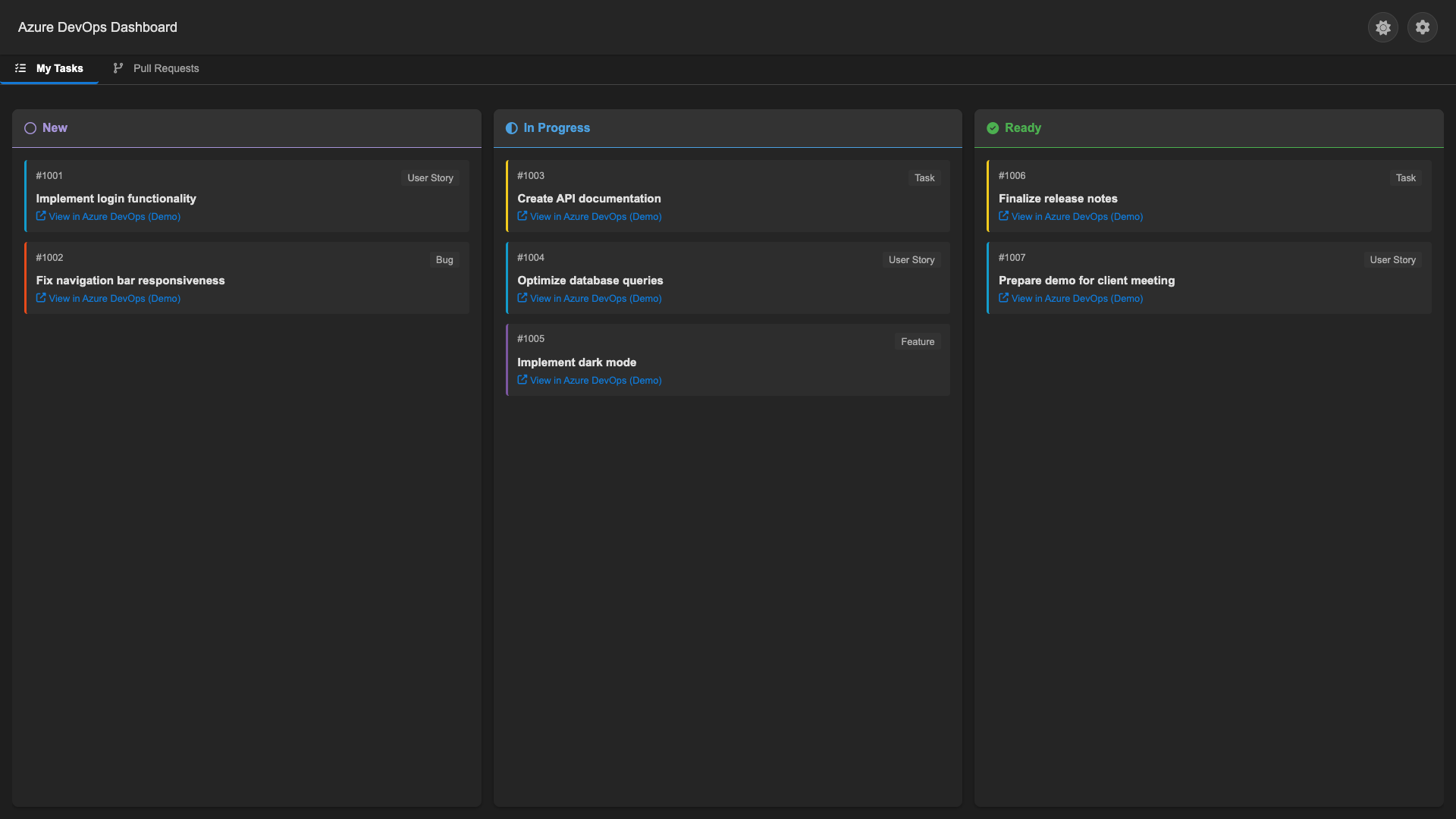
Task: Click the Task badge on task #1003
Action: (x=924, y=178)
